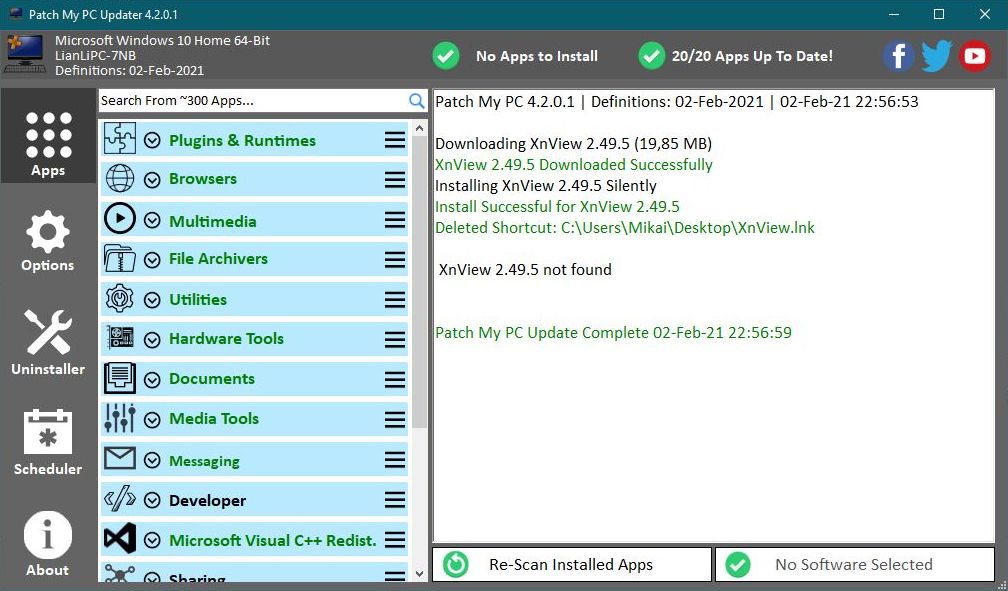Expand the Messaging category chevron

tap(152, 461)
